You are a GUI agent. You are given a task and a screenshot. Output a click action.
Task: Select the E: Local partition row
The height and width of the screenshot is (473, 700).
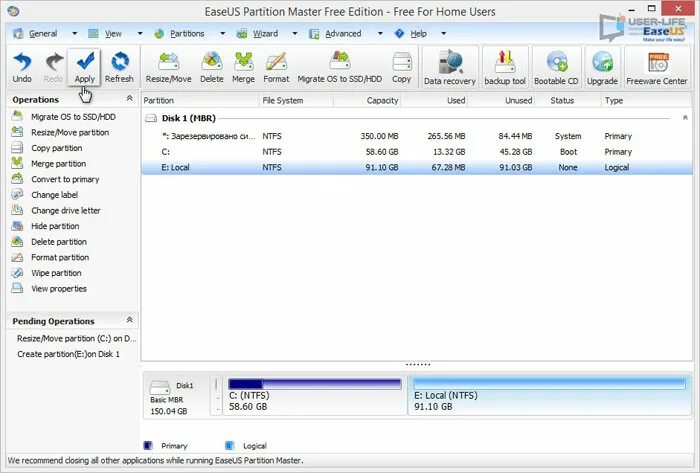[417, 167]
